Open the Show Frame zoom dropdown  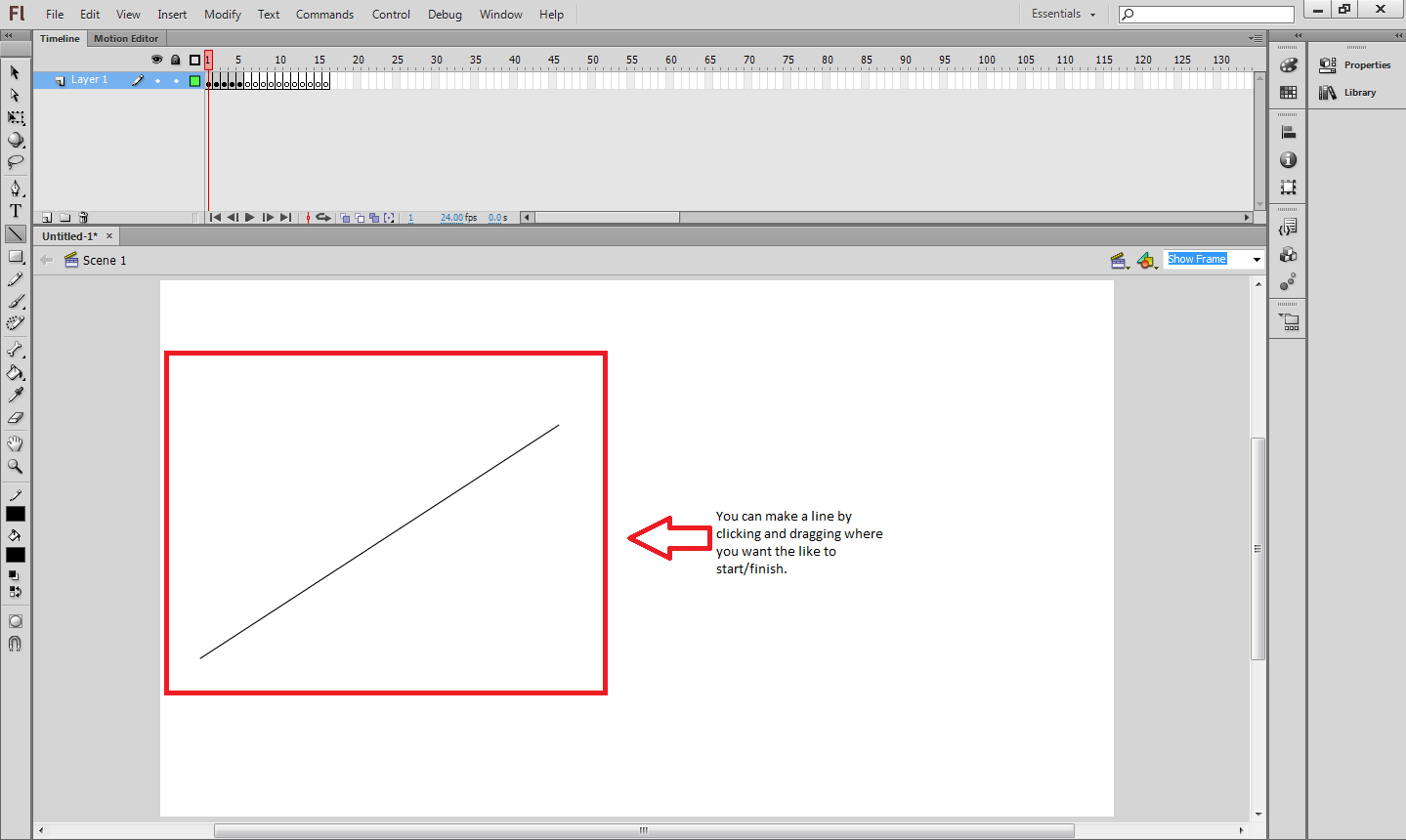tap(1256, 259)
